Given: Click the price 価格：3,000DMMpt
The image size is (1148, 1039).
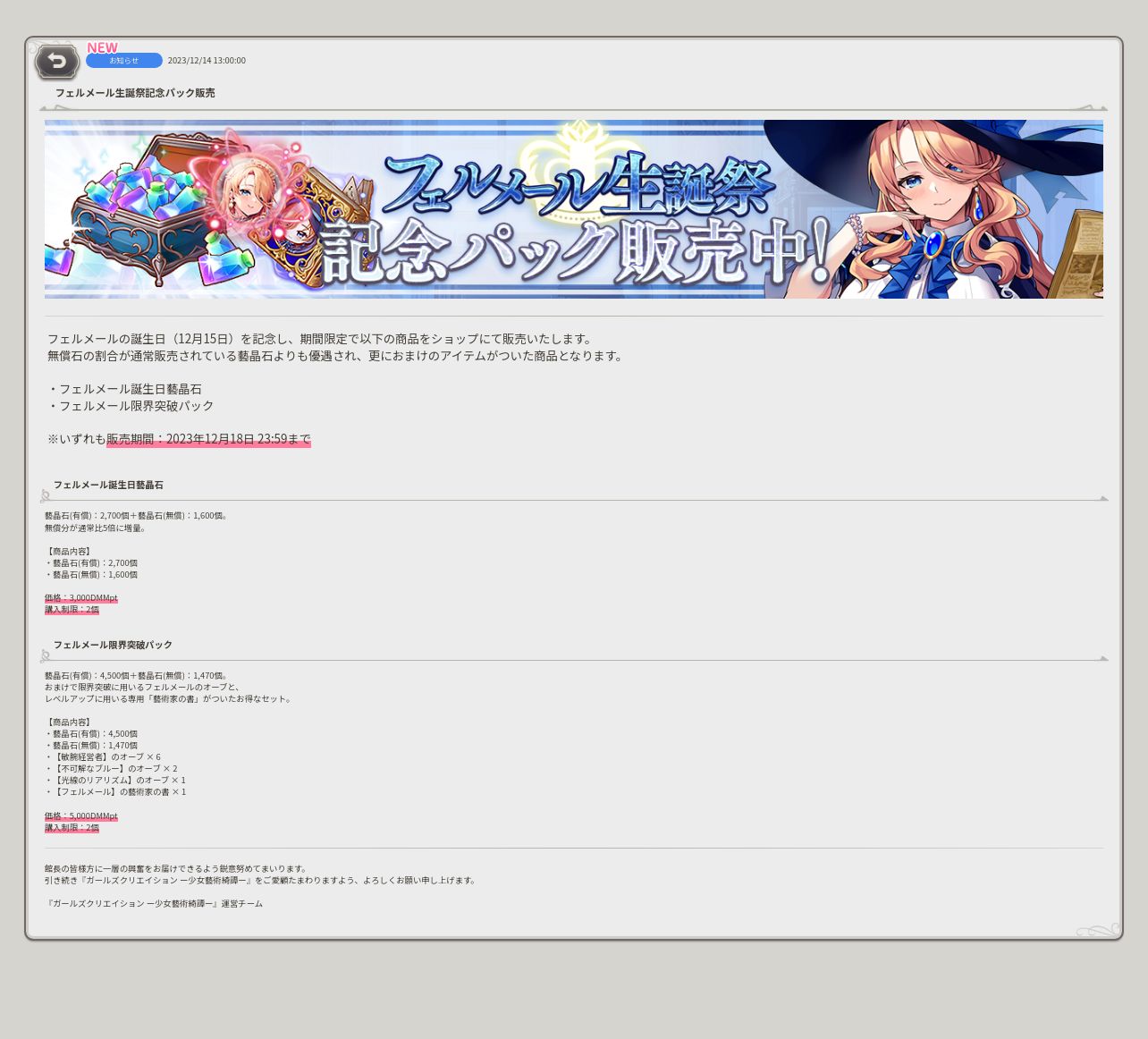Looking at the screenshot, I should coord(81,598).
